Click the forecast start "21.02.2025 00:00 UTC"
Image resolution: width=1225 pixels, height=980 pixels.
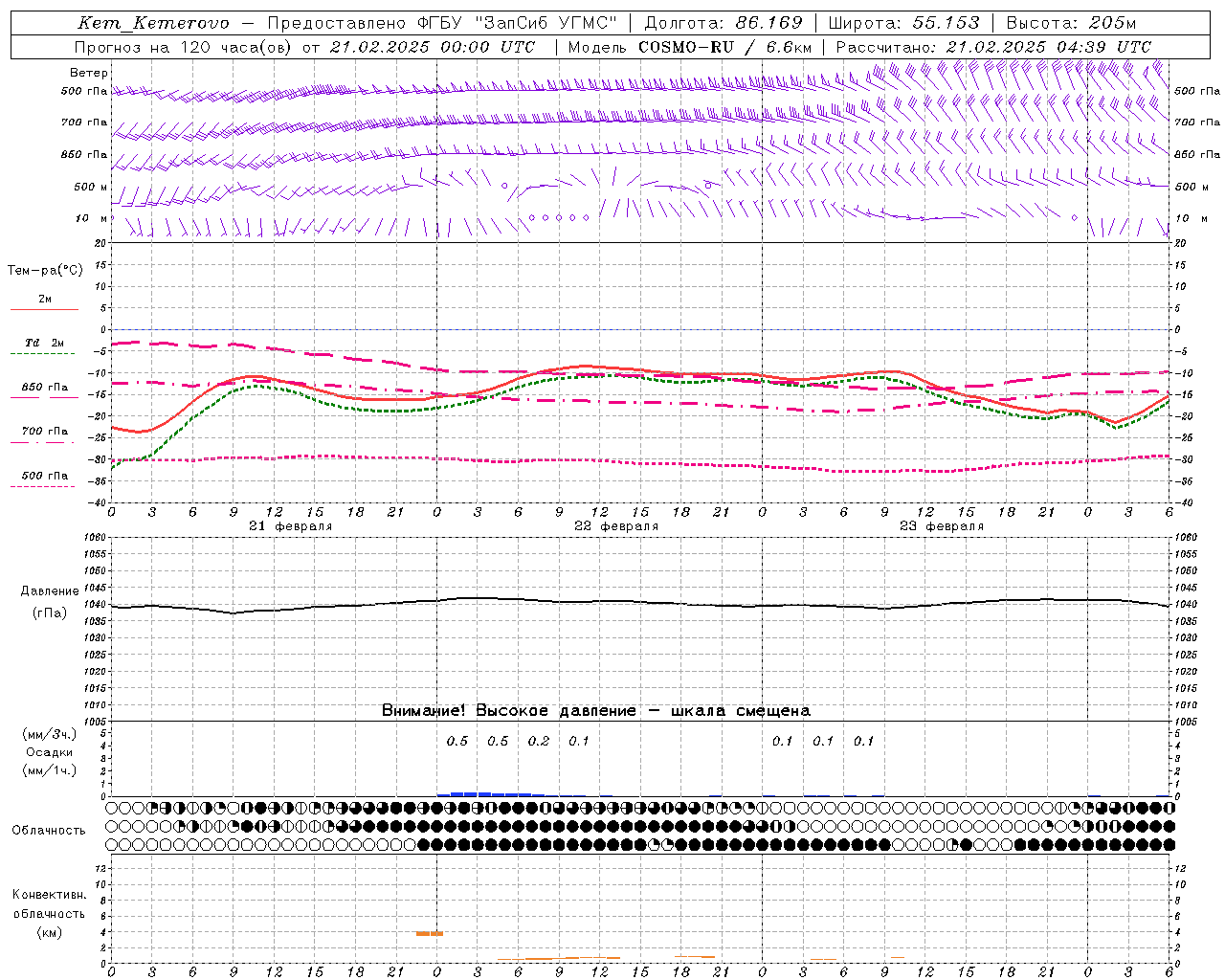tap(433, 47)
